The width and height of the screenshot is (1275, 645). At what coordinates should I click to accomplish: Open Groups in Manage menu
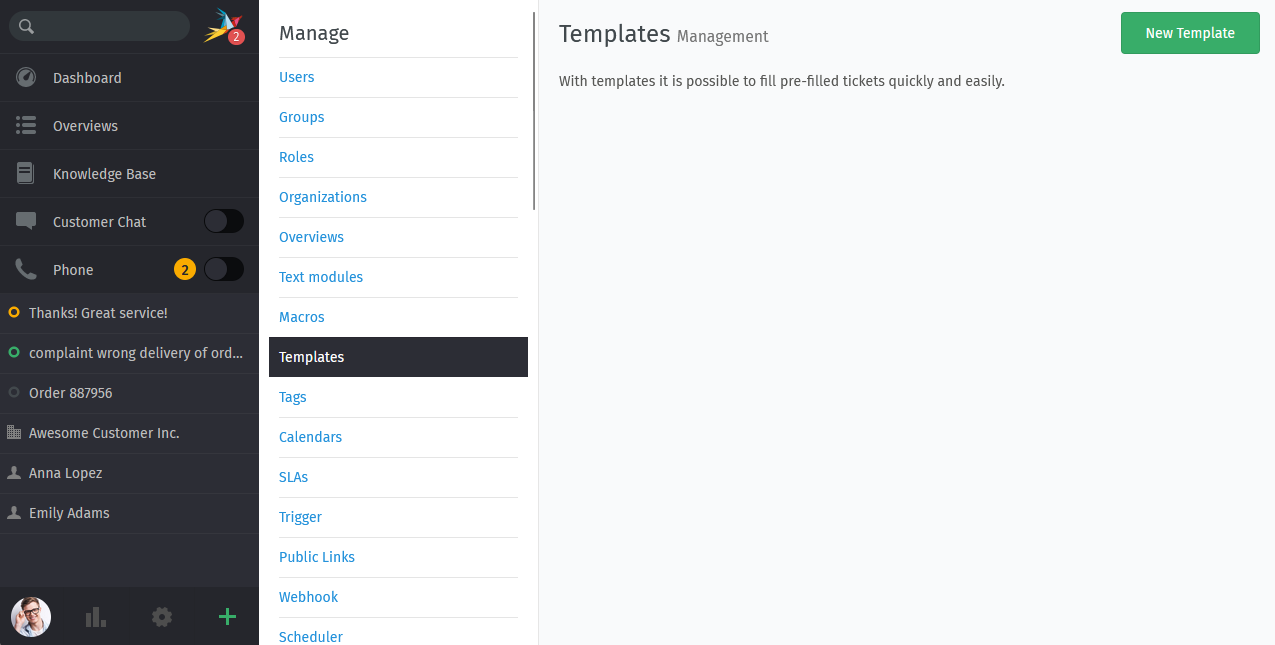[302, 117]
